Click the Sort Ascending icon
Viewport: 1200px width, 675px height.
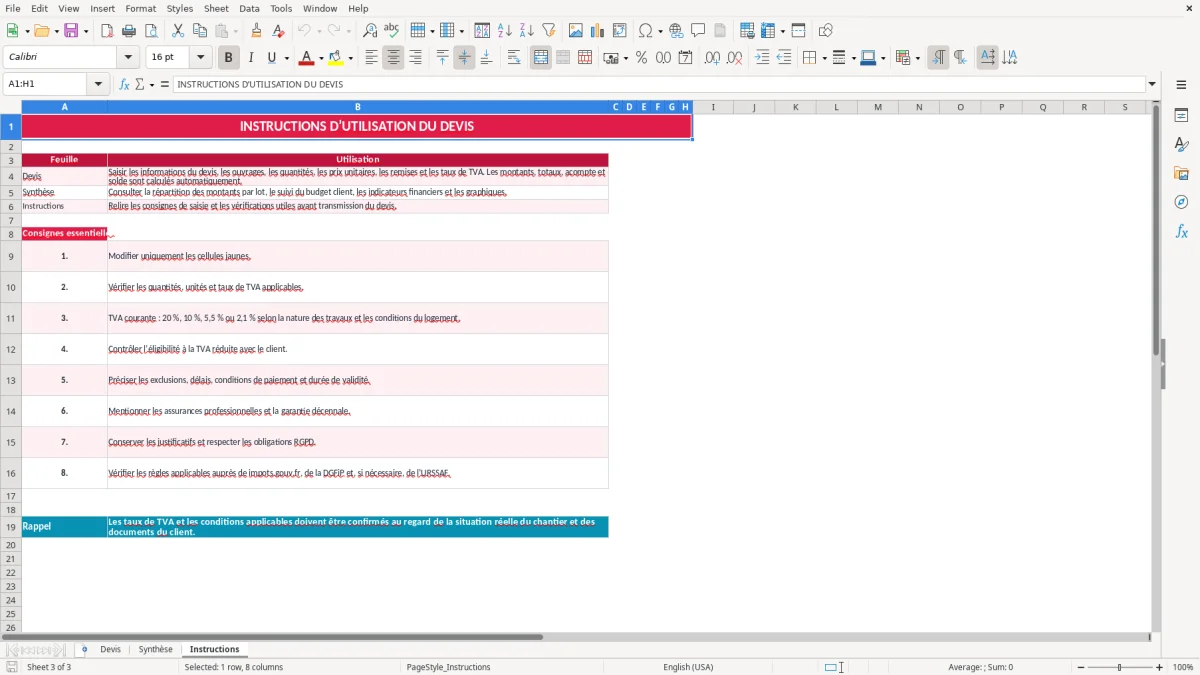[504, 31]
